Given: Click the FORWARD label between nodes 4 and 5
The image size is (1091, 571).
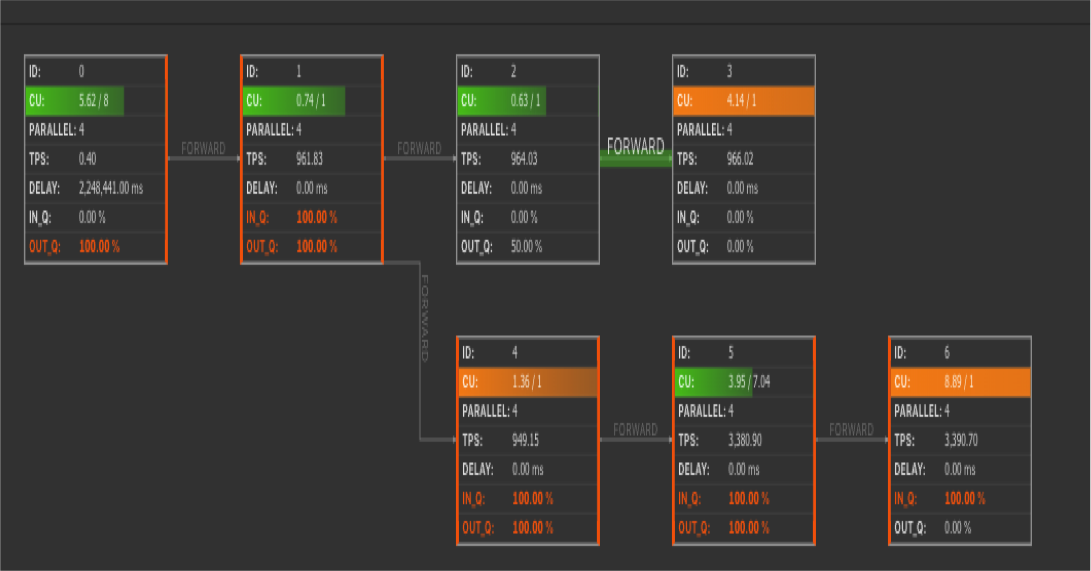Looking at the screenshot, I should [x=635, y=430].
